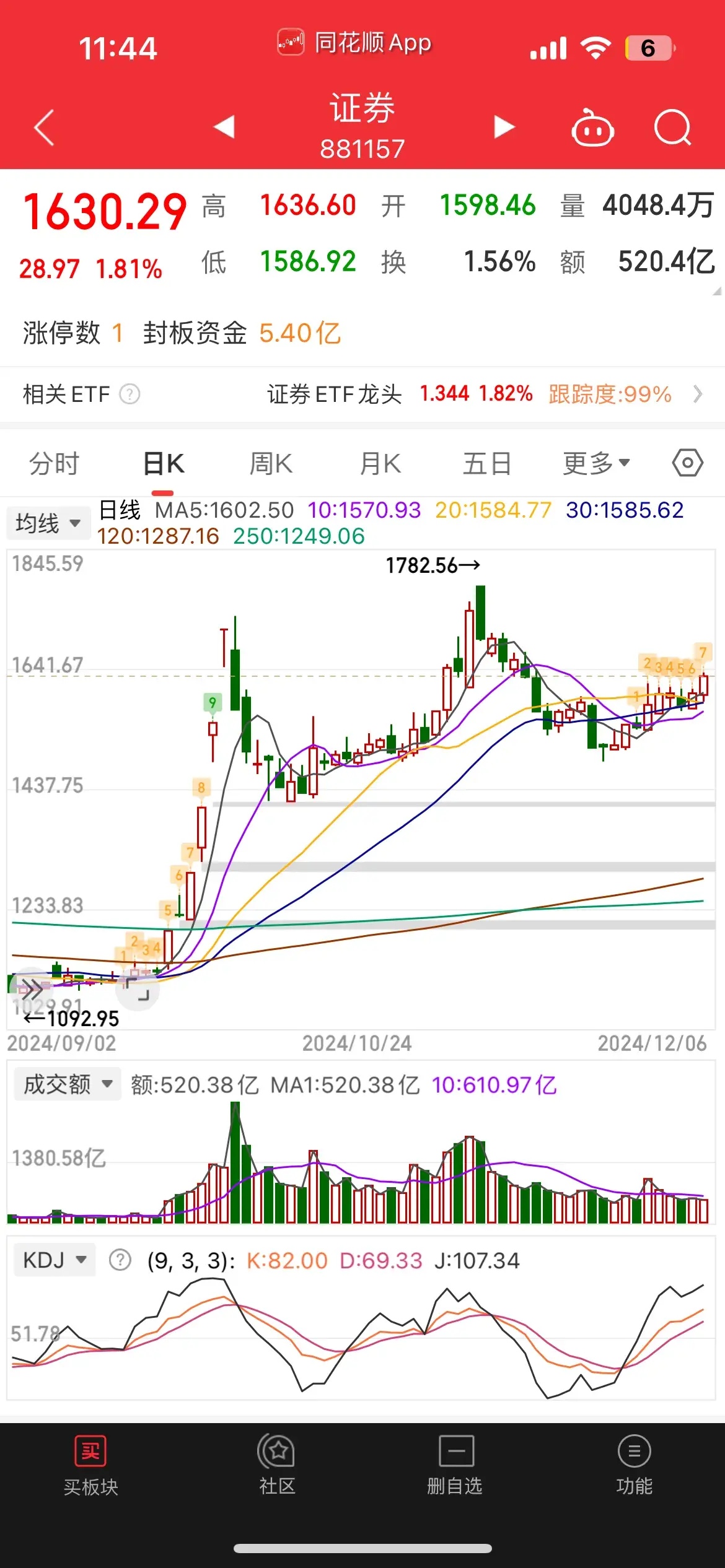The image size is (725, 1568).
Task: Tap help icon beside KDJ parameters
Action: pyautogui.click(x=120, y=1260)
